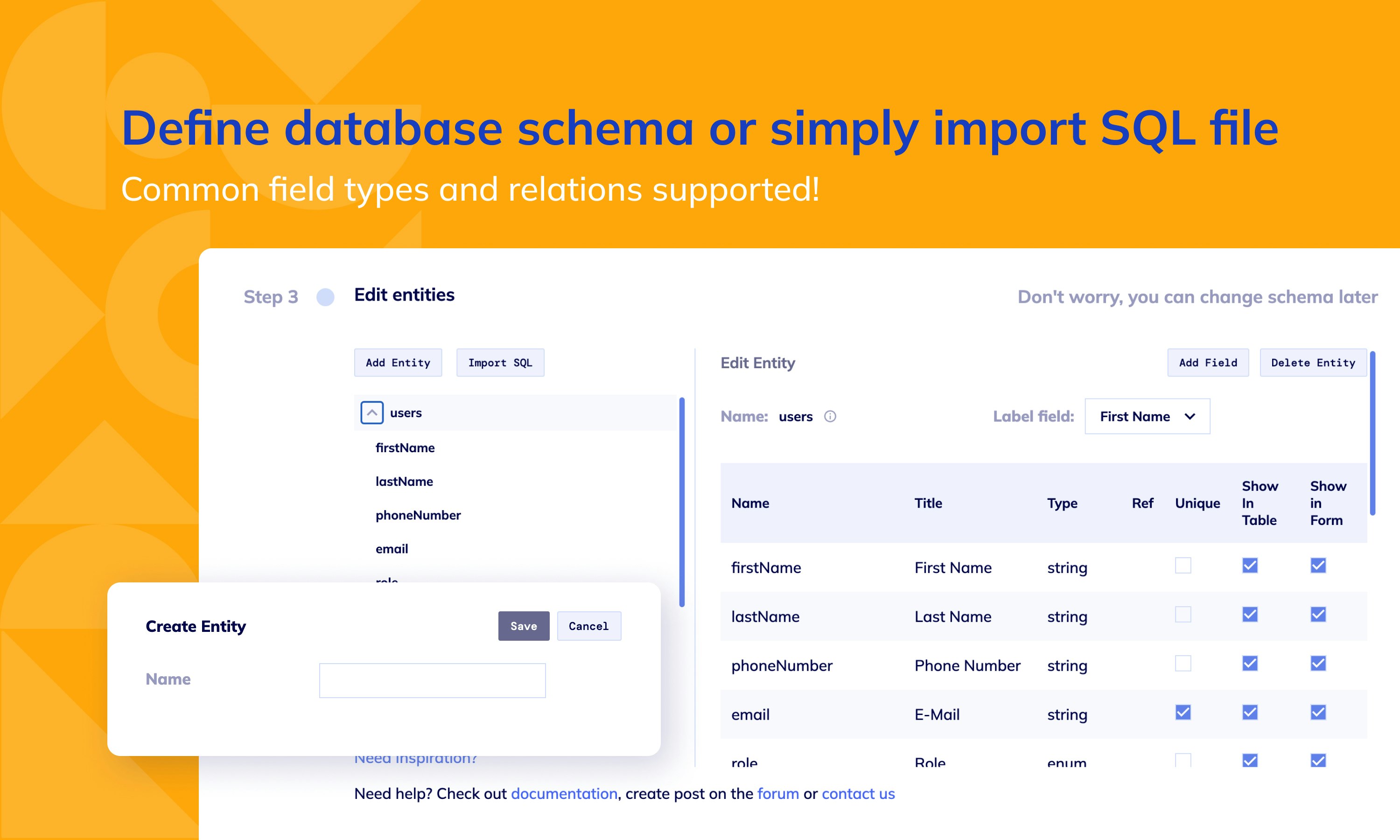Click the Ref column header
The height and width of the screenshot is (840, 1400).
(1142, 503)
